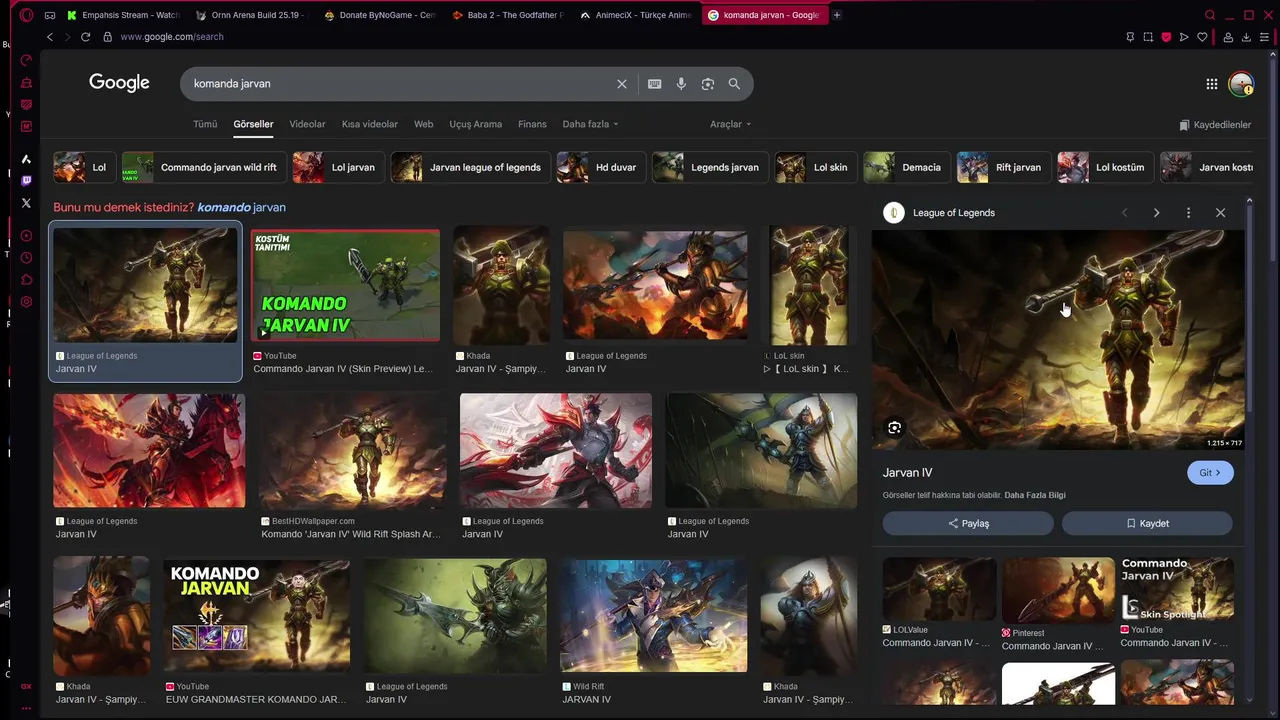Switch to Ornn Arena Build browser tab

[251, 15]
